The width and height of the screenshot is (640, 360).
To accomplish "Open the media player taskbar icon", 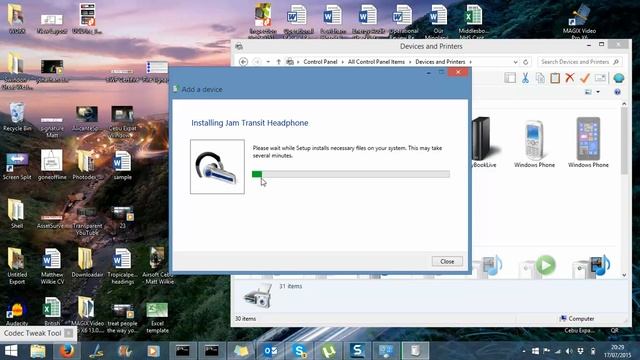I will [153, 351].
